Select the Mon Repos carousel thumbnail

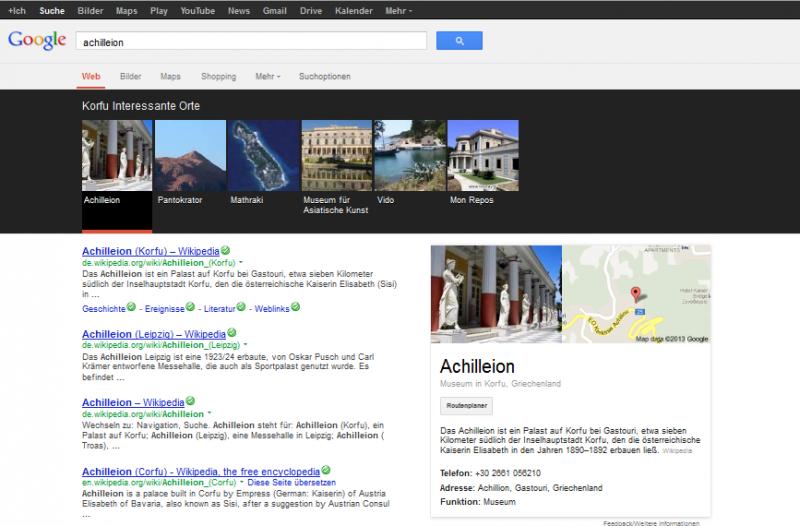[x=483, y=155]
